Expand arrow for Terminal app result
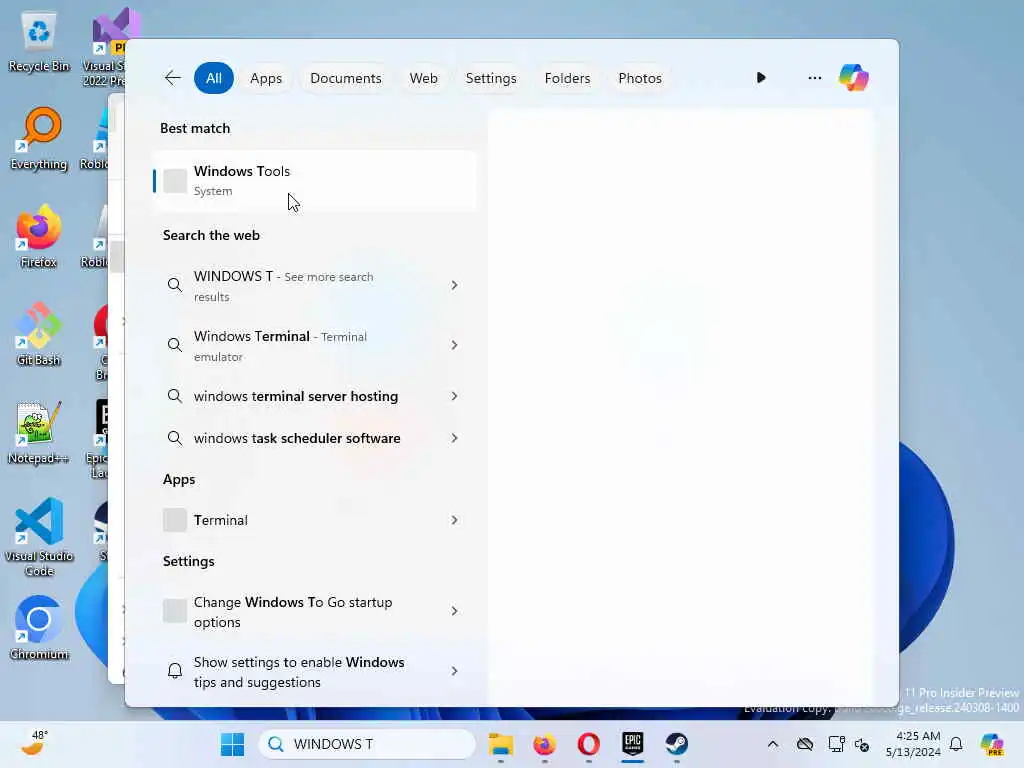 tap(455, 520)
